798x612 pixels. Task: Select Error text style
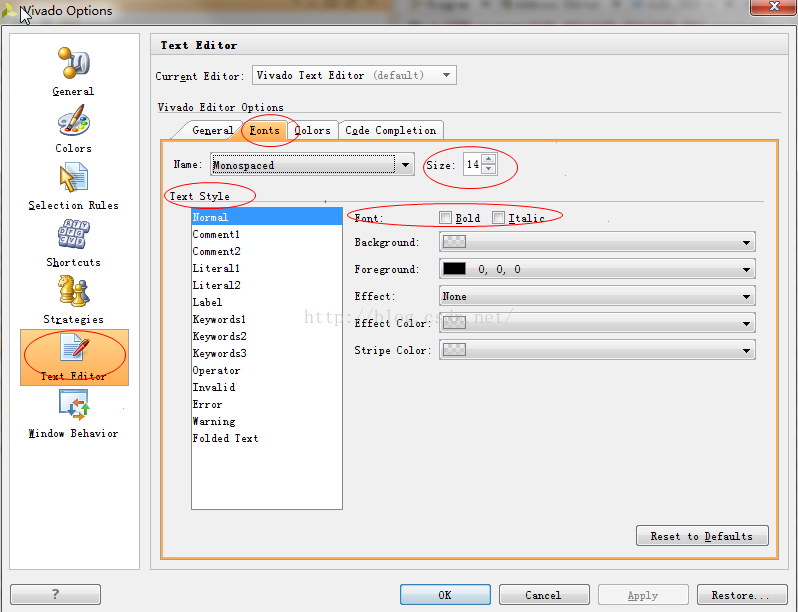click(267, 404)
